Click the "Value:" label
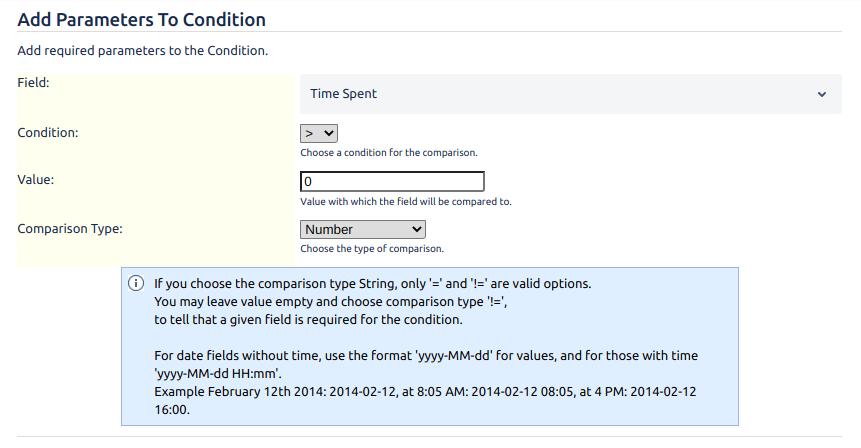Viewport: 861px width, 448px height. point(36,180)
